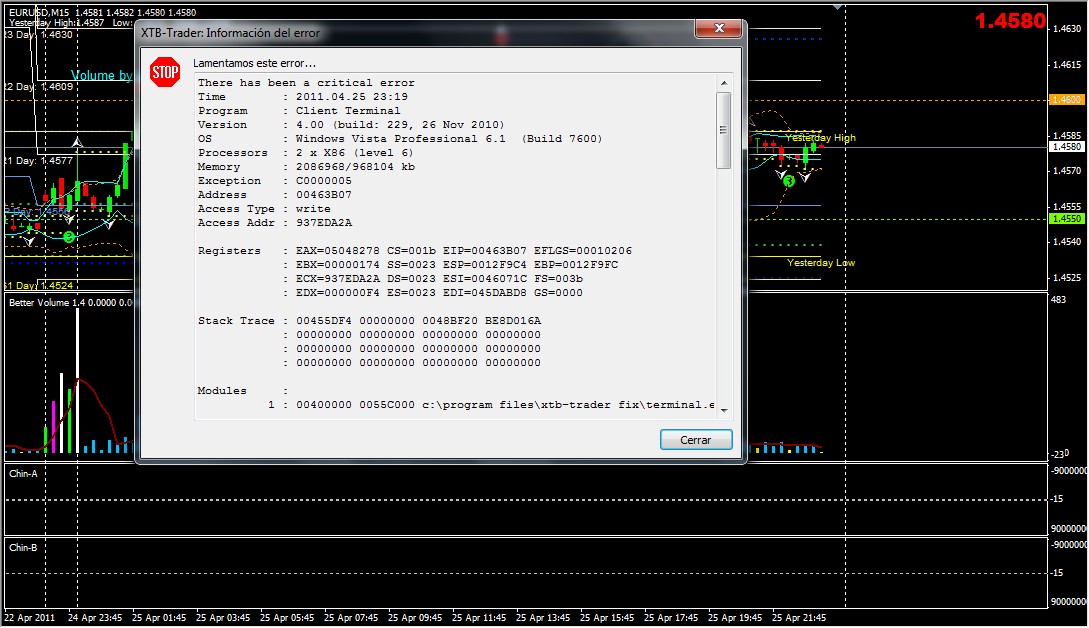Viewport: 1089px width, 628px height.
Task: Click the Version 4.00 build 229 line
Action: pos(351,124)
